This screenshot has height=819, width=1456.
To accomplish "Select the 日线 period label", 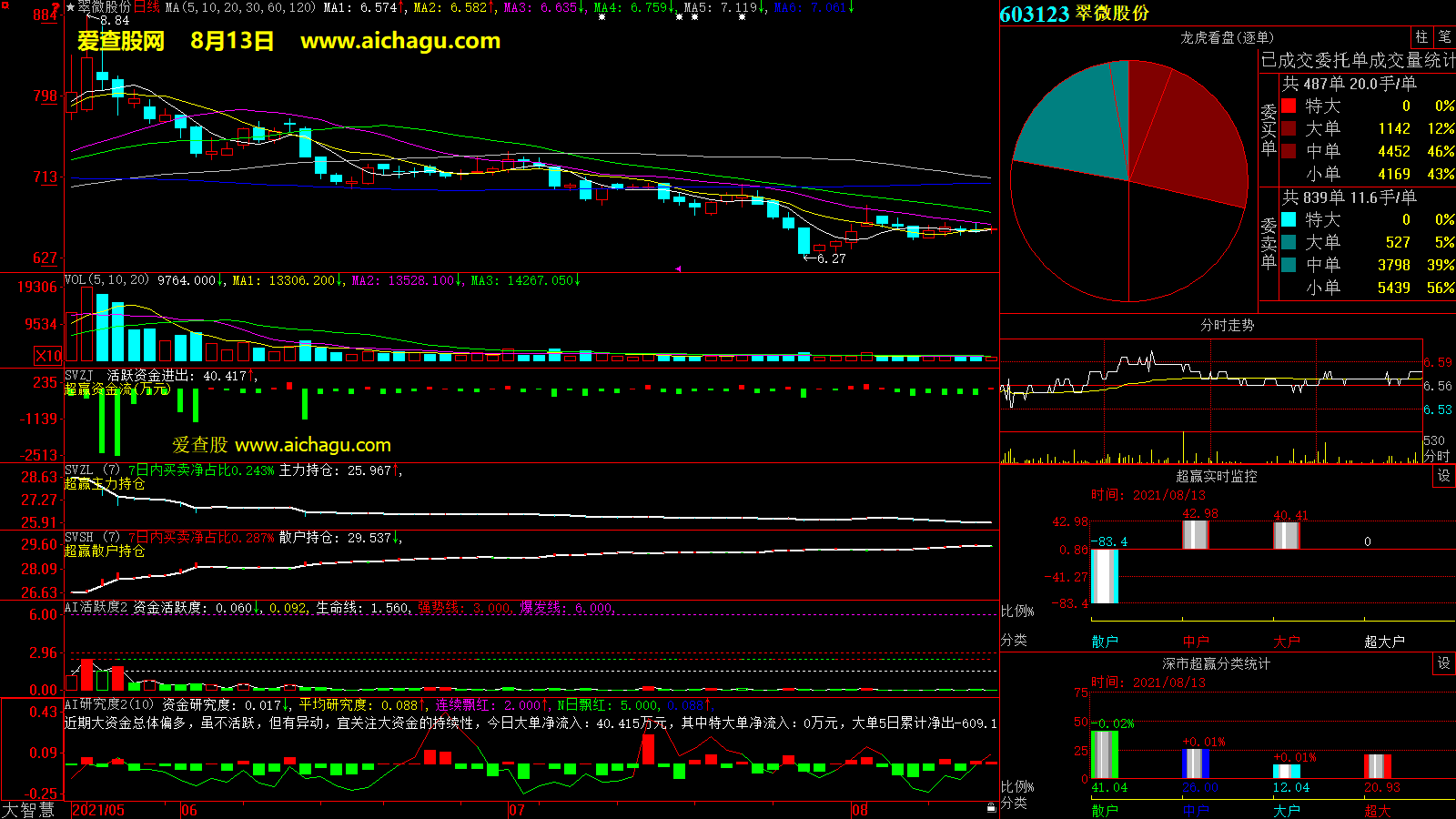I will 147,7.
